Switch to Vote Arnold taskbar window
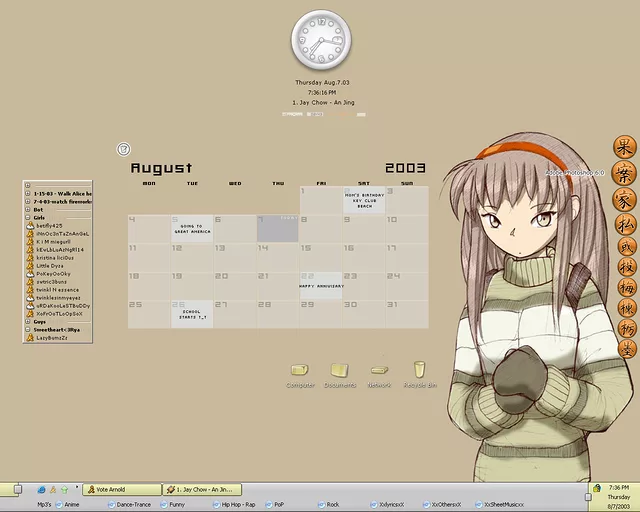 [122, 490]
